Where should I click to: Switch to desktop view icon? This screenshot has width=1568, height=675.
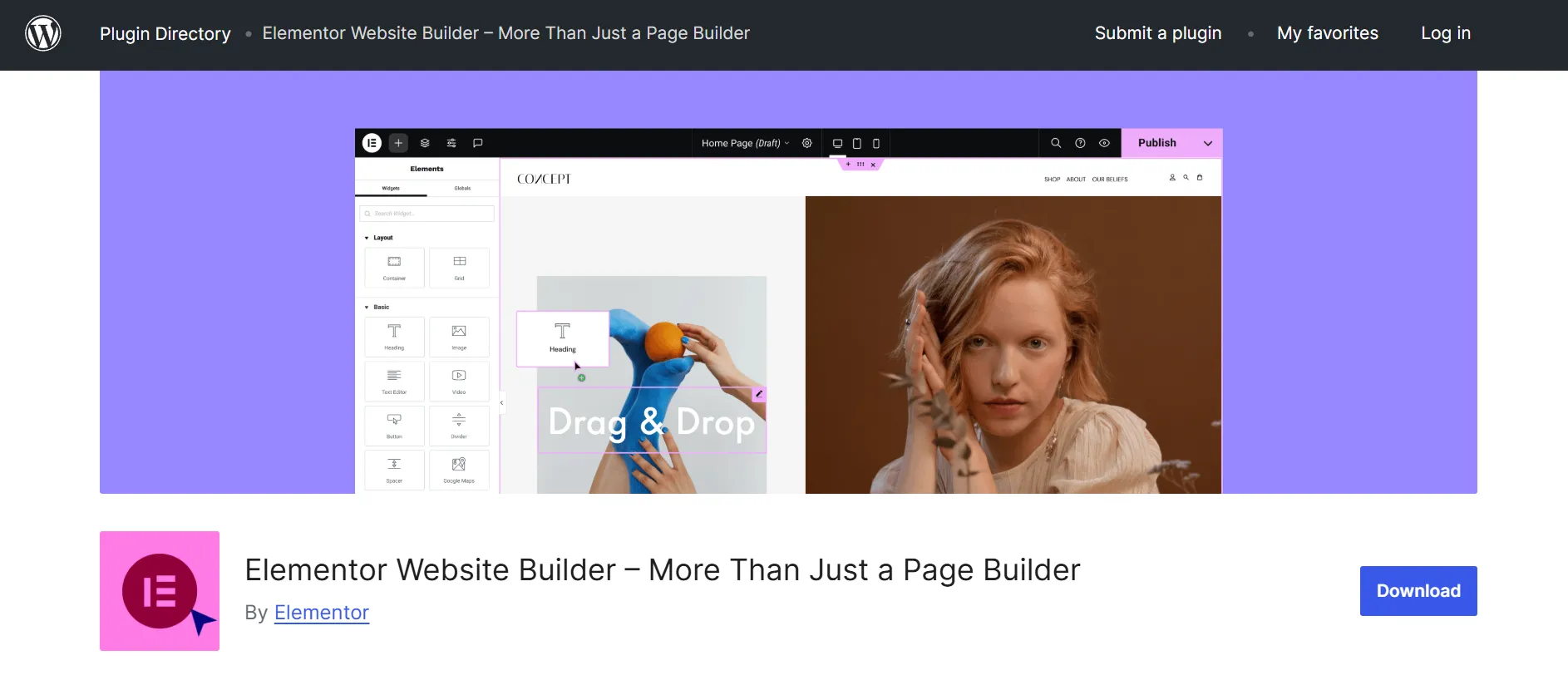click(x=837, y=143)
